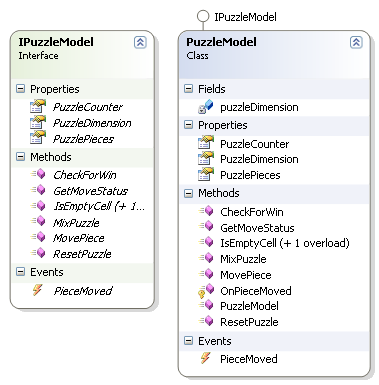Collapse Events section in PuzzleModel class
Viewport: 379px width, 385px height.
tap(189, 341)
